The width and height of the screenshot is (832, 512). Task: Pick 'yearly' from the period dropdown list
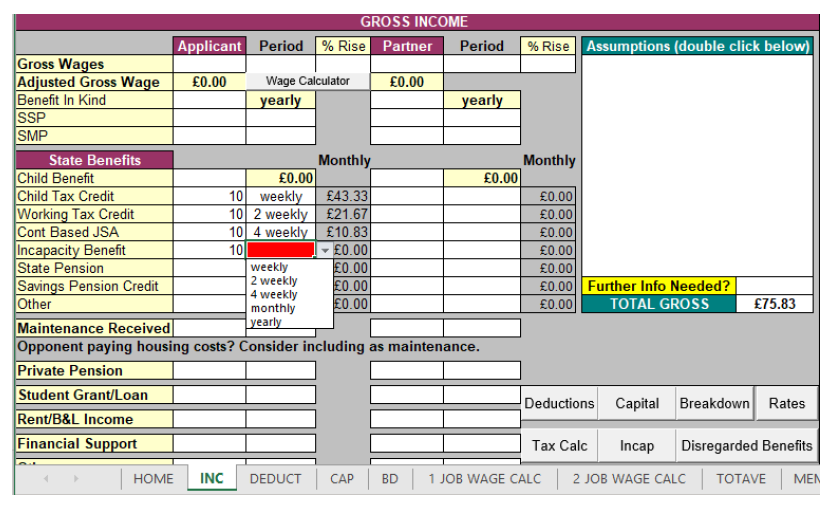267,323
